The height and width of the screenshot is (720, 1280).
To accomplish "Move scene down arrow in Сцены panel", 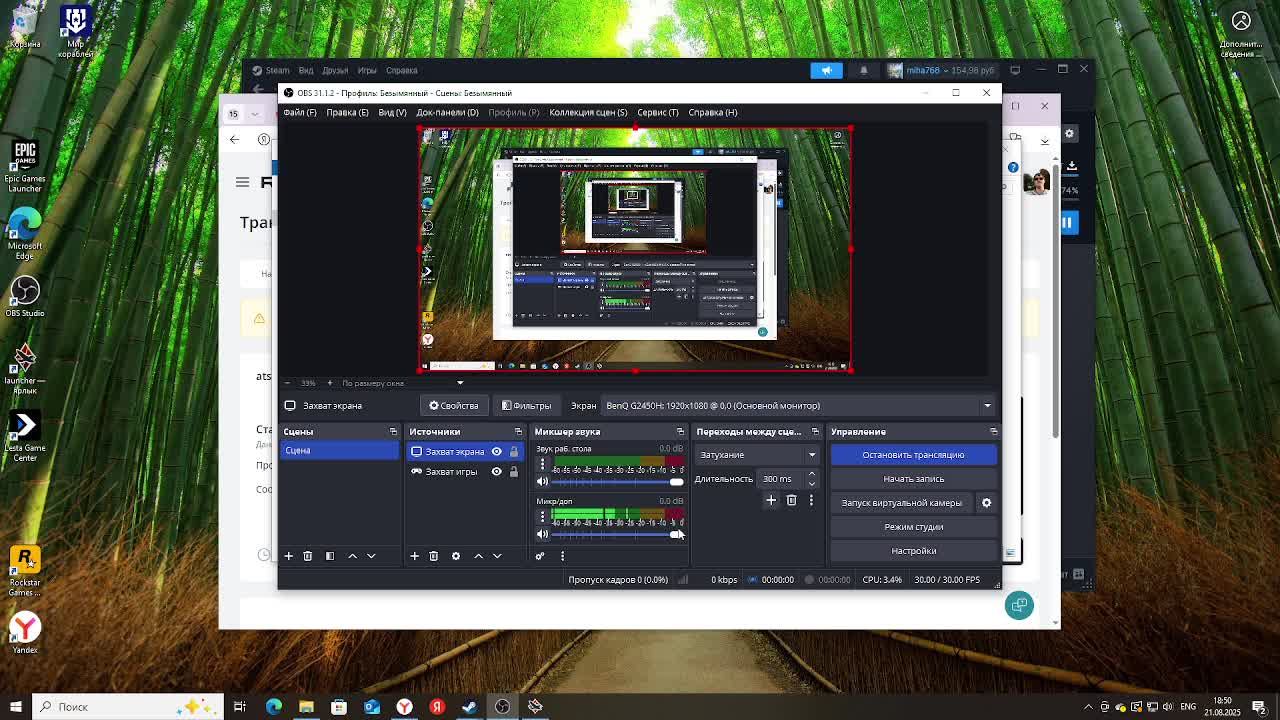I will click(x=371, y=556).
